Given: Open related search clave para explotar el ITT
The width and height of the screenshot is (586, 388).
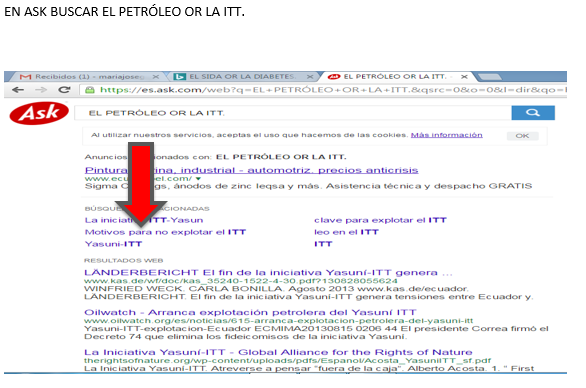Looking at the screenshot, I should 380,220.
